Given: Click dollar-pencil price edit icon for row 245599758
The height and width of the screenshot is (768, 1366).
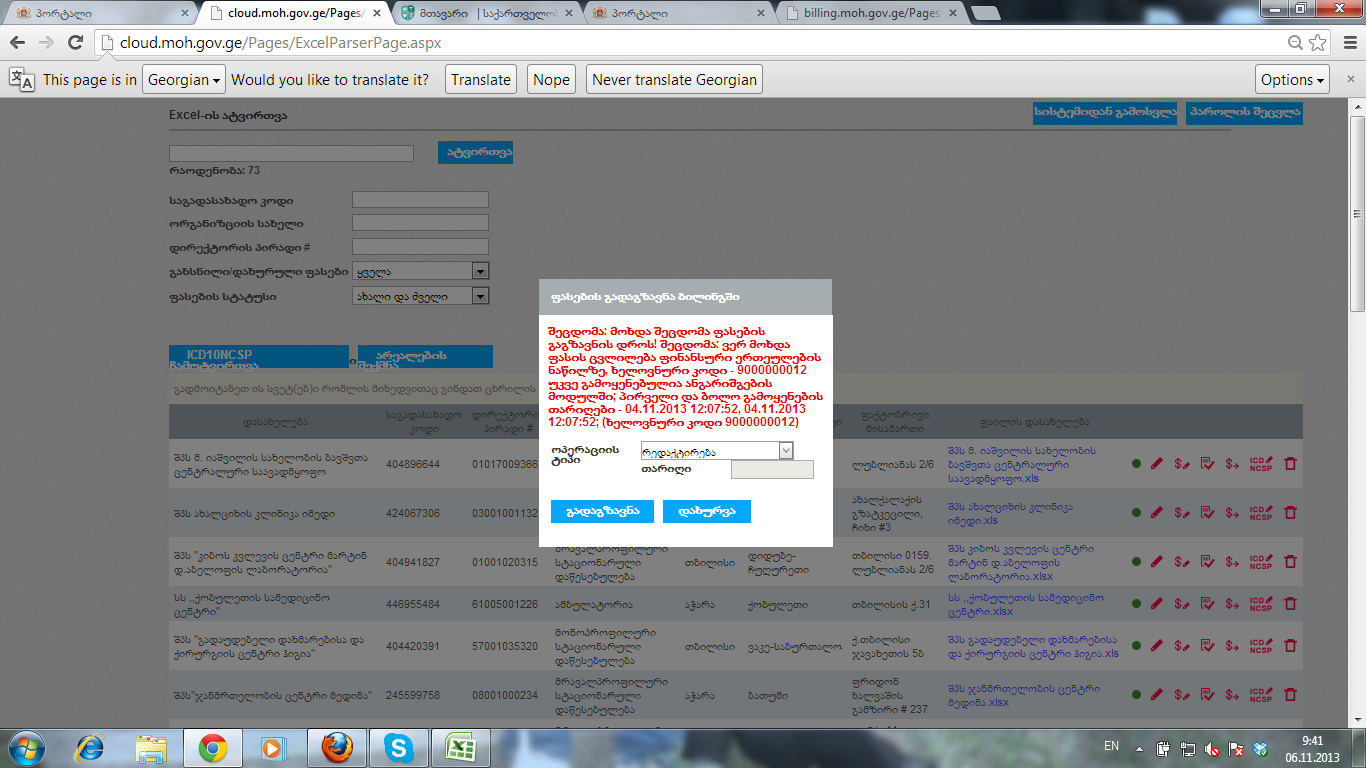Looking at the screenshot, I should (1181, 694).
